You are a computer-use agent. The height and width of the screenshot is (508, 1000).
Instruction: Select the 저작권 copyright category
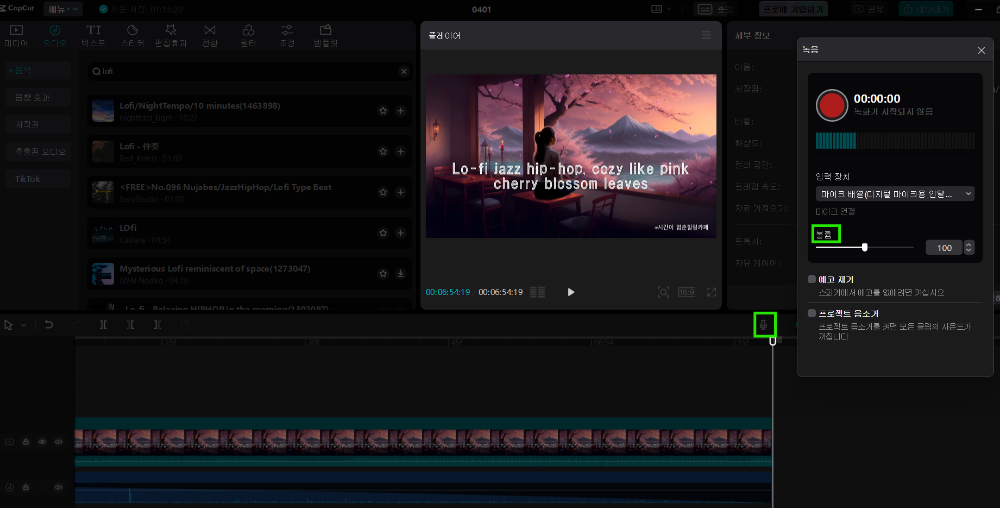pos(36,124)
